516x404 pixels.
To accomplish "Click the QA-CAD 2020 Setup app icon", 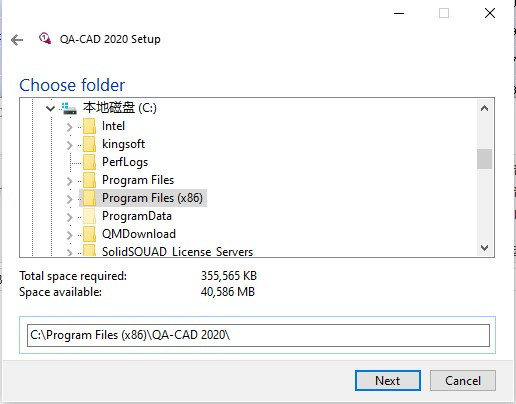I will pos(45,38).
